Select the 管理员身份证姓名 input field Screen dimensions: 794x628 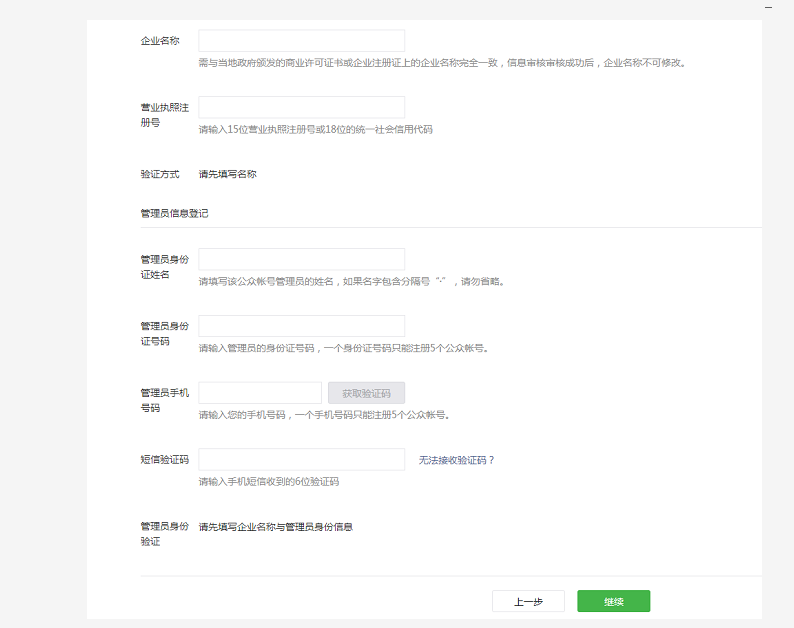pos(301,259)
